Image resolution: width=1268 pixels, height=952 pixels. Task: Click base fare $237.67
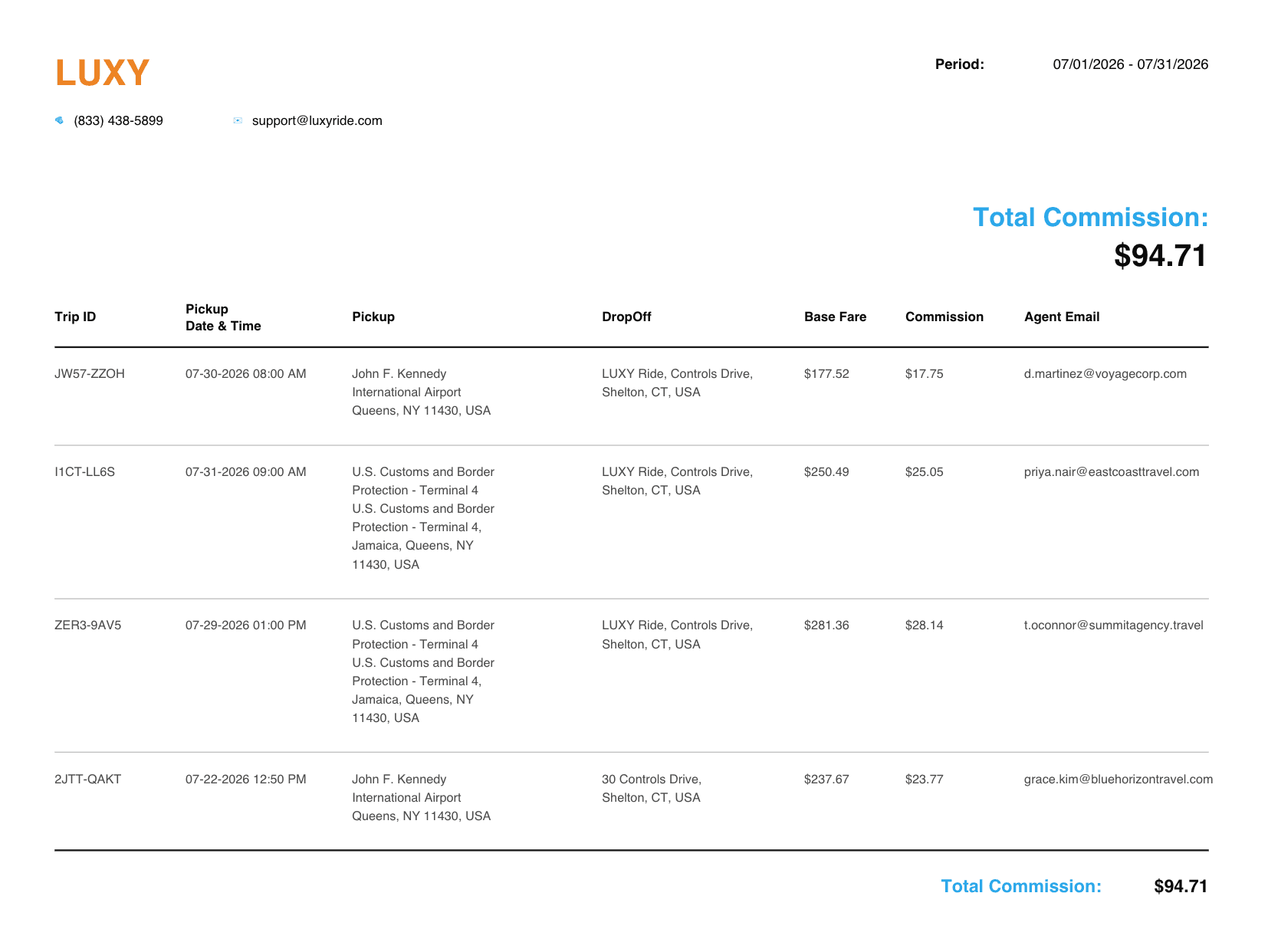[826, 779]
